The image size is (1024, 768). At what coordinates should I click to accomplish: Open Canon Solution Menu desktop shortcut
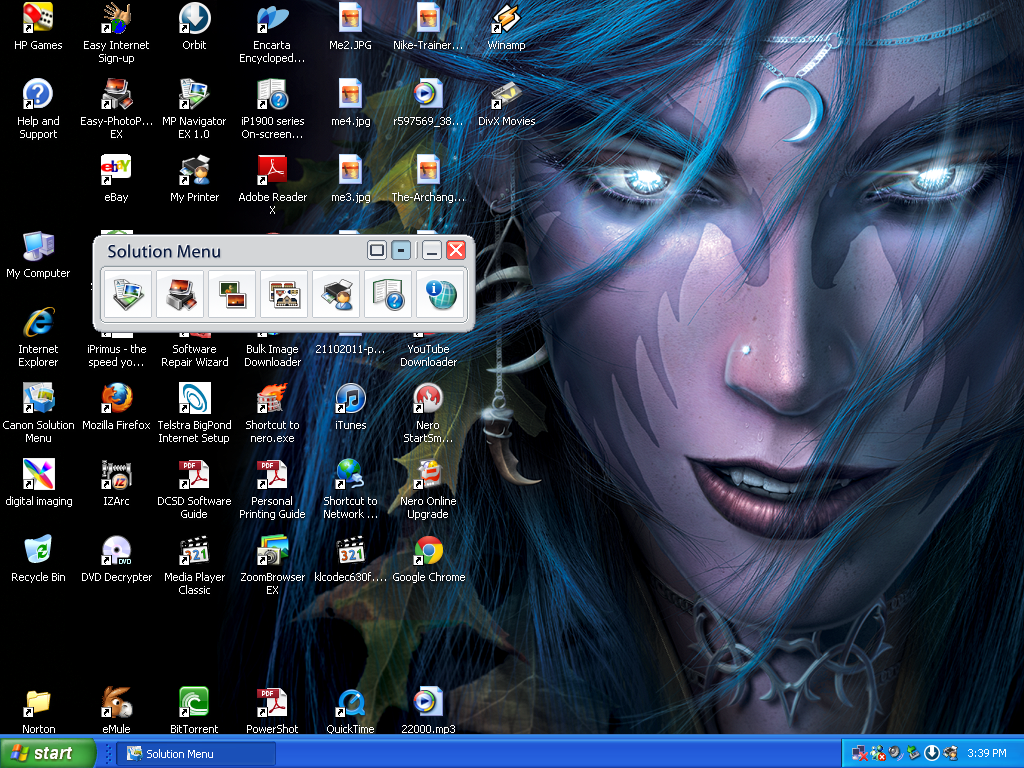tap(38, 413)
